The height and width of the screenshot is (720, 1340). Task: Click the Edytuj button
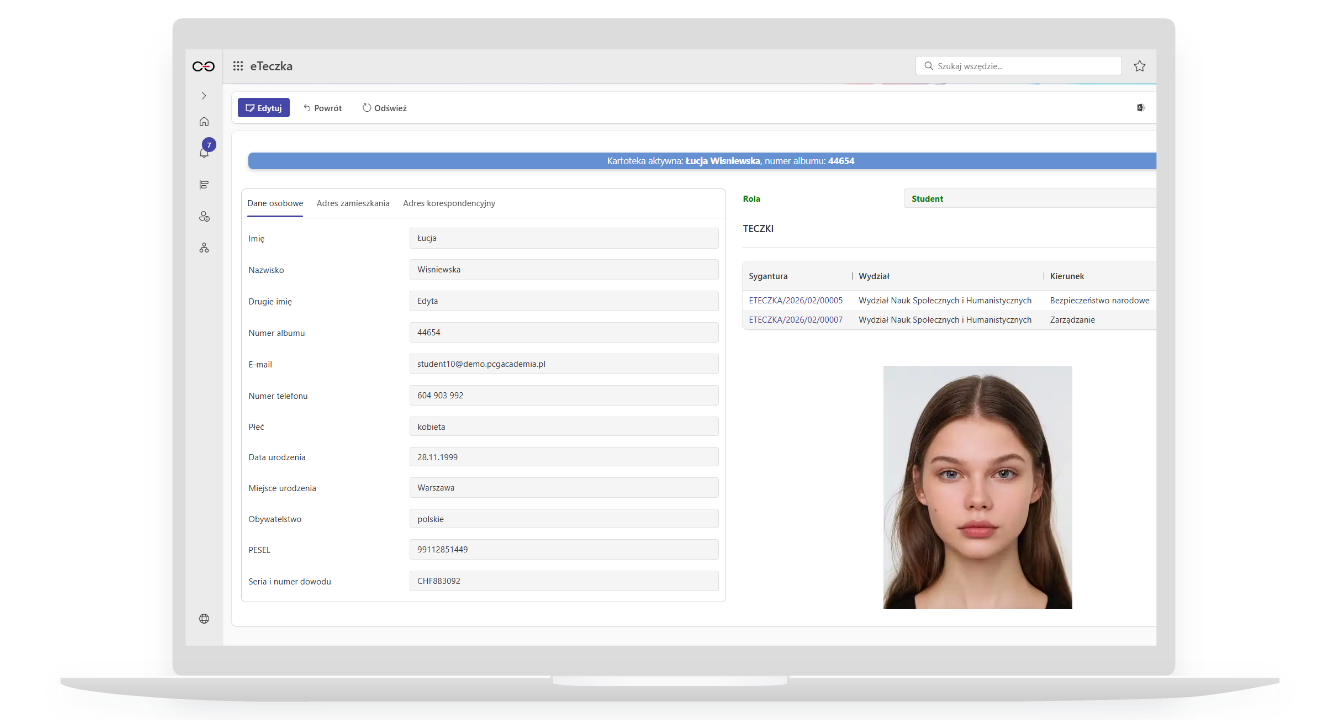[263, 108]
